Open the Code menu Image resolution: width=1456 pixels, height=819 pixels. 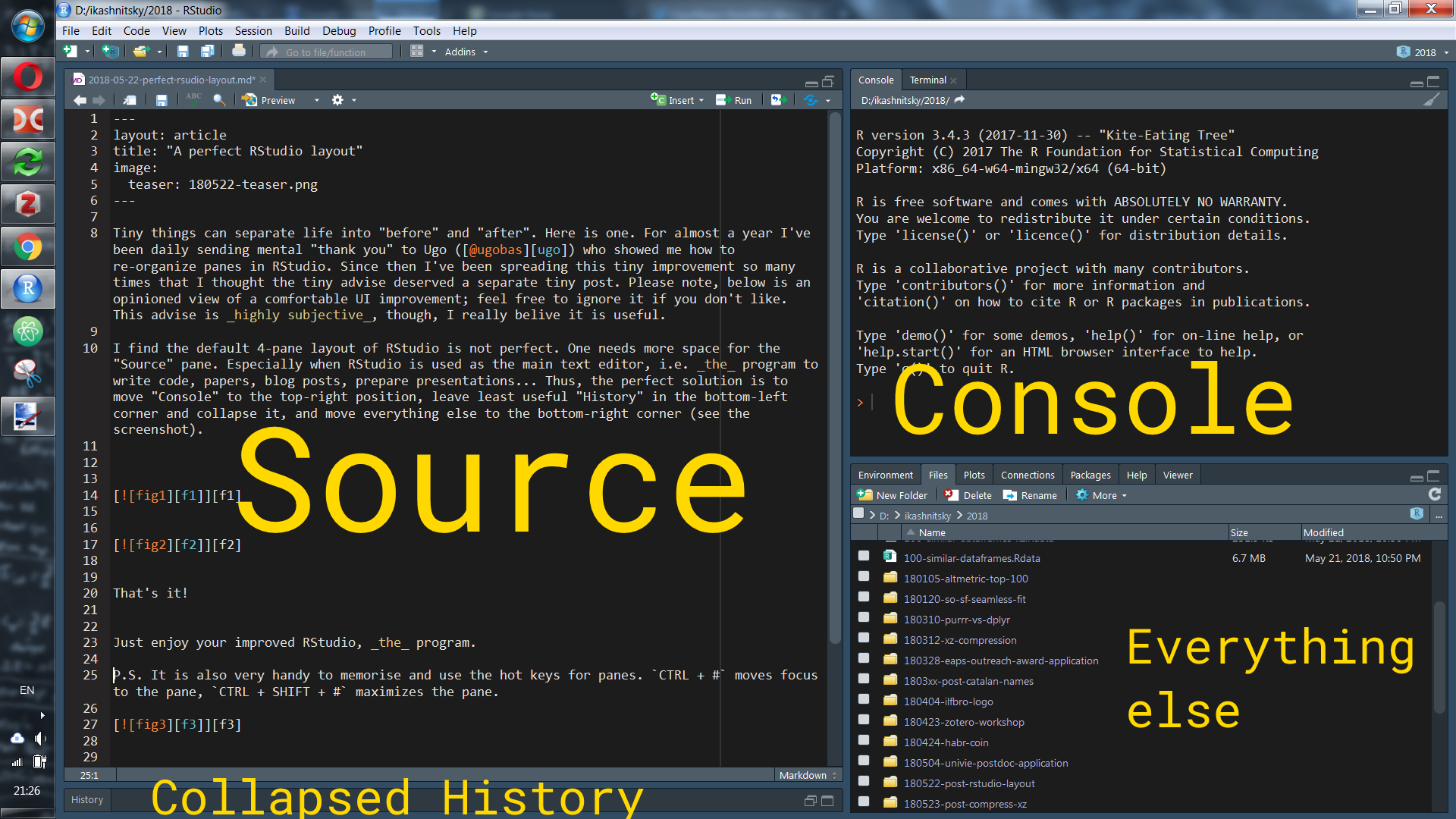click(x=136, y=31)
